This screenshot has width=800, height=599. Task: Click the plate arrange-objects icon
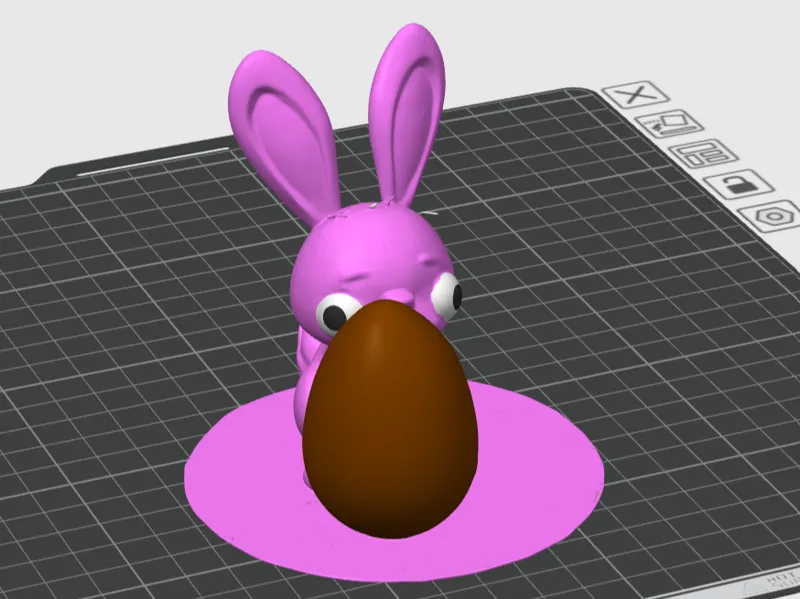tap(704, 153)
